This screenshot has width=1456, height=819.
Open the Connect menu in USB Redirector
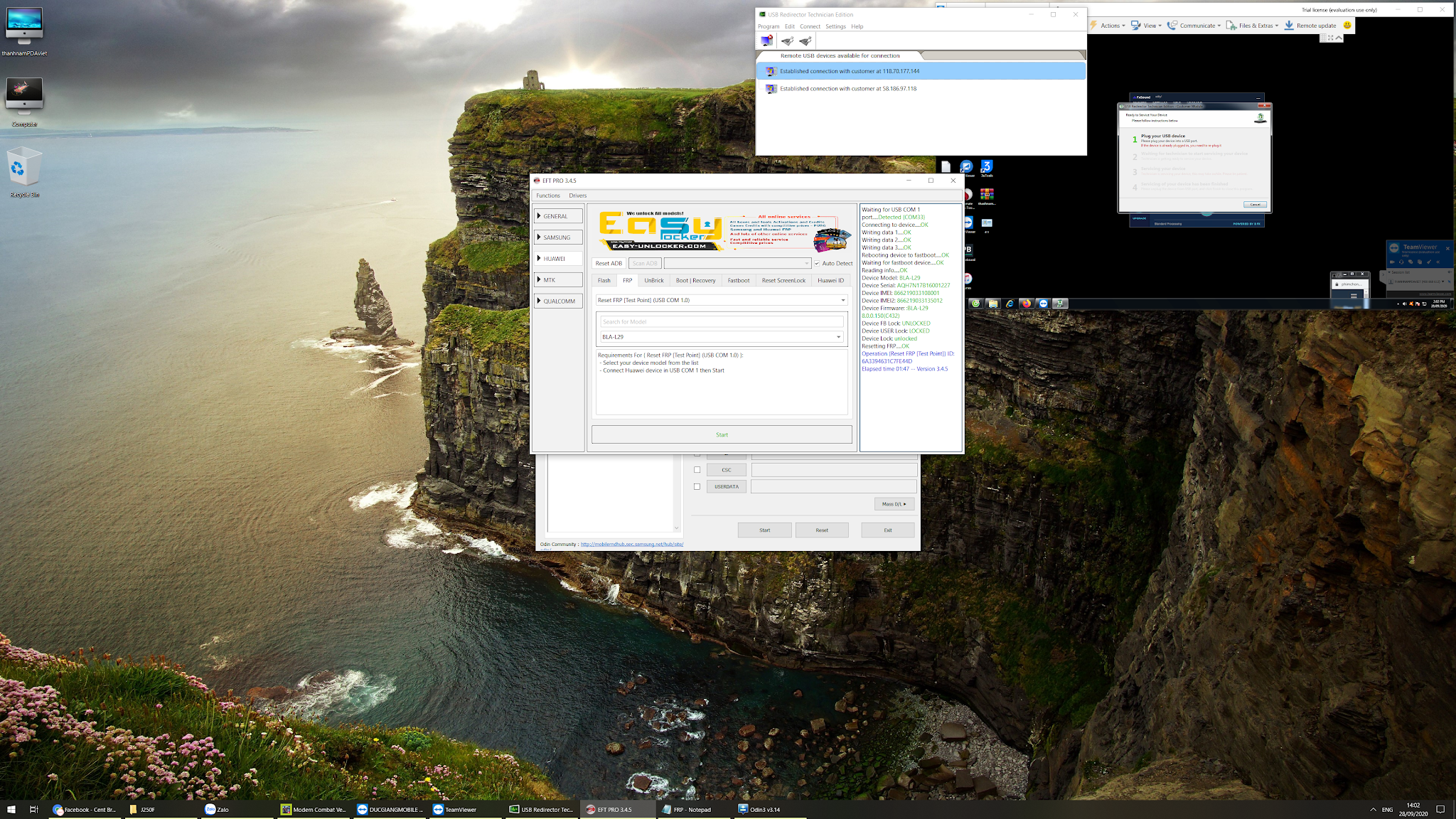810,26
